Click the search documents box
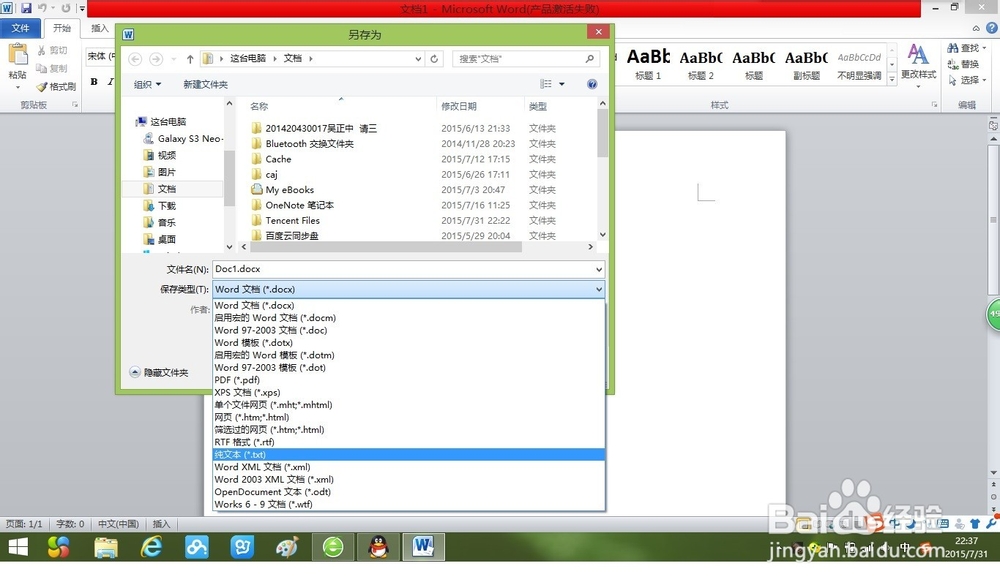This screenshot has height=585, width=1000. click(526, 59)
